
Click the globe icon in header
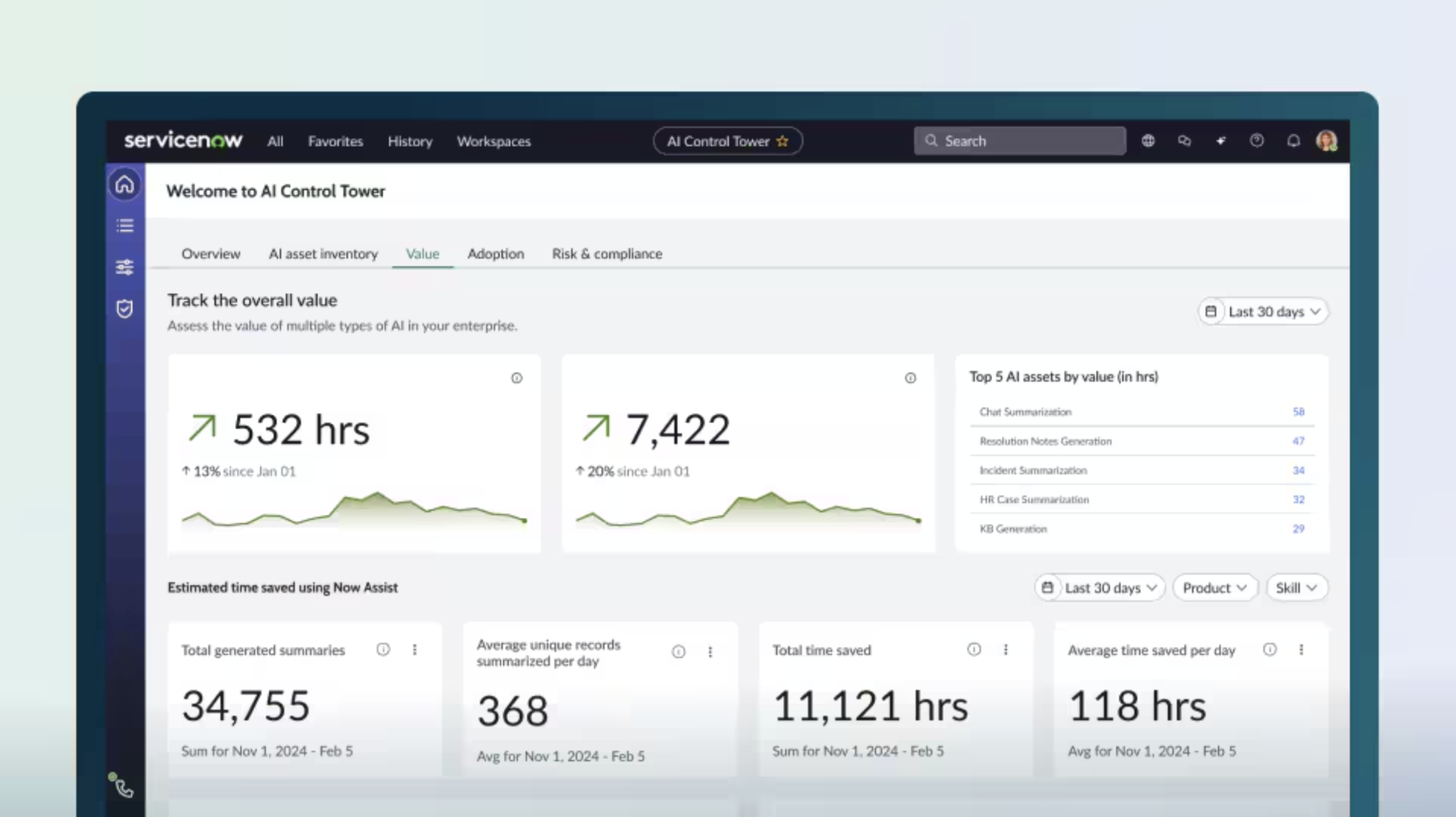tap(1148, 141)
